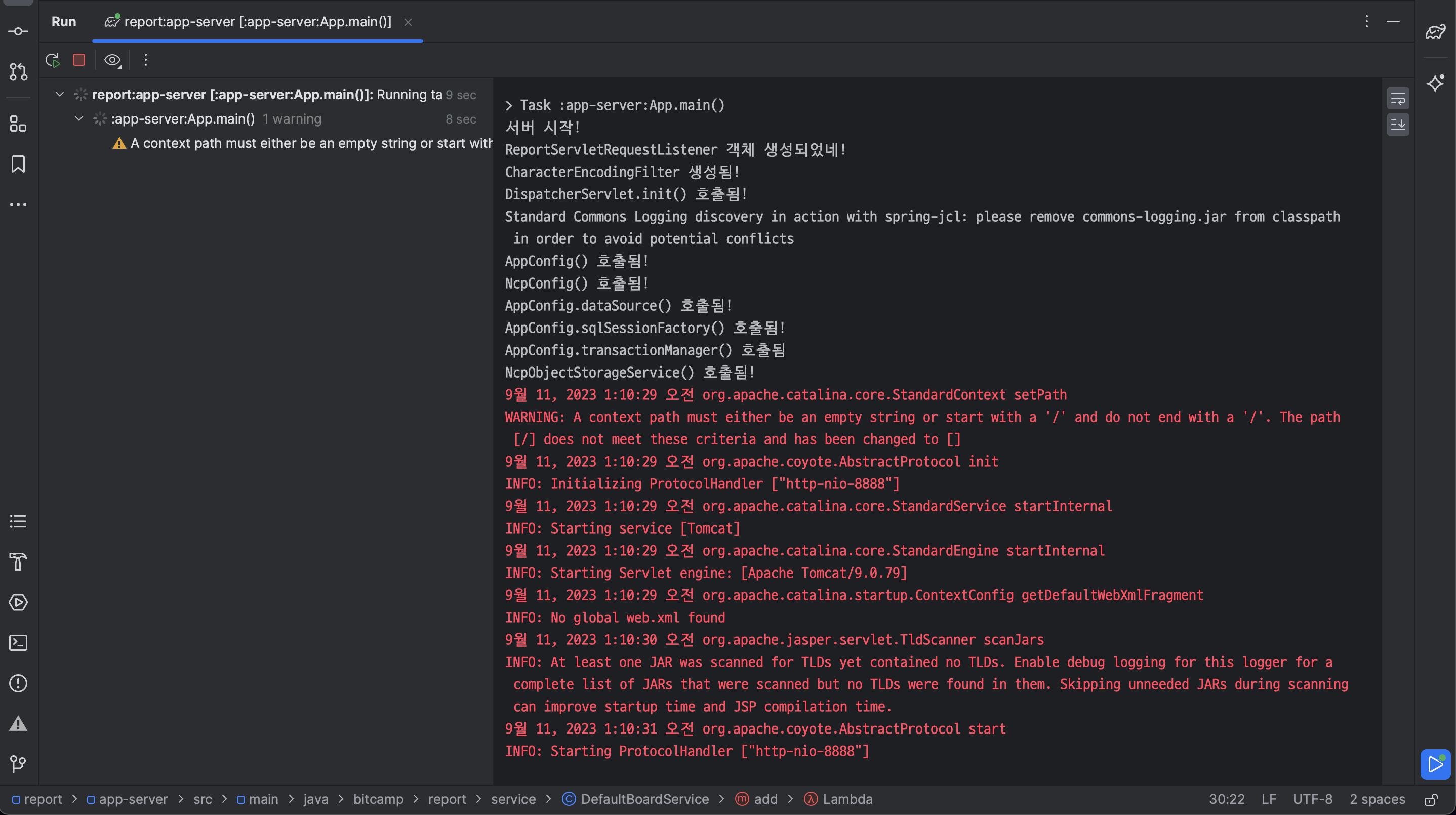Click the add method breadcrumb
This screenshot has height=815, width=1456.
(x=756, y=799)
